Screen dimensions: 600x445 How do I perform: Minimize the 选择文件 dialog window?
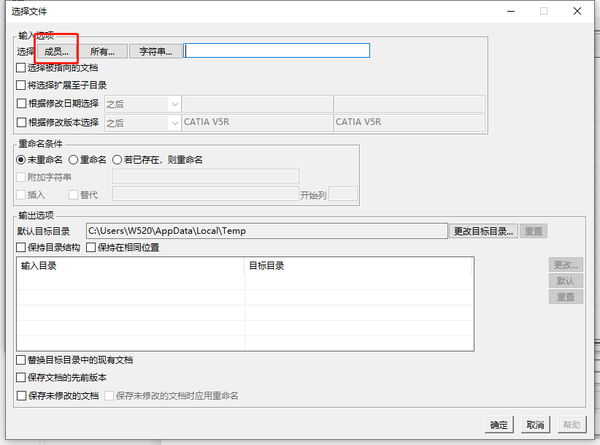(511, 11)
